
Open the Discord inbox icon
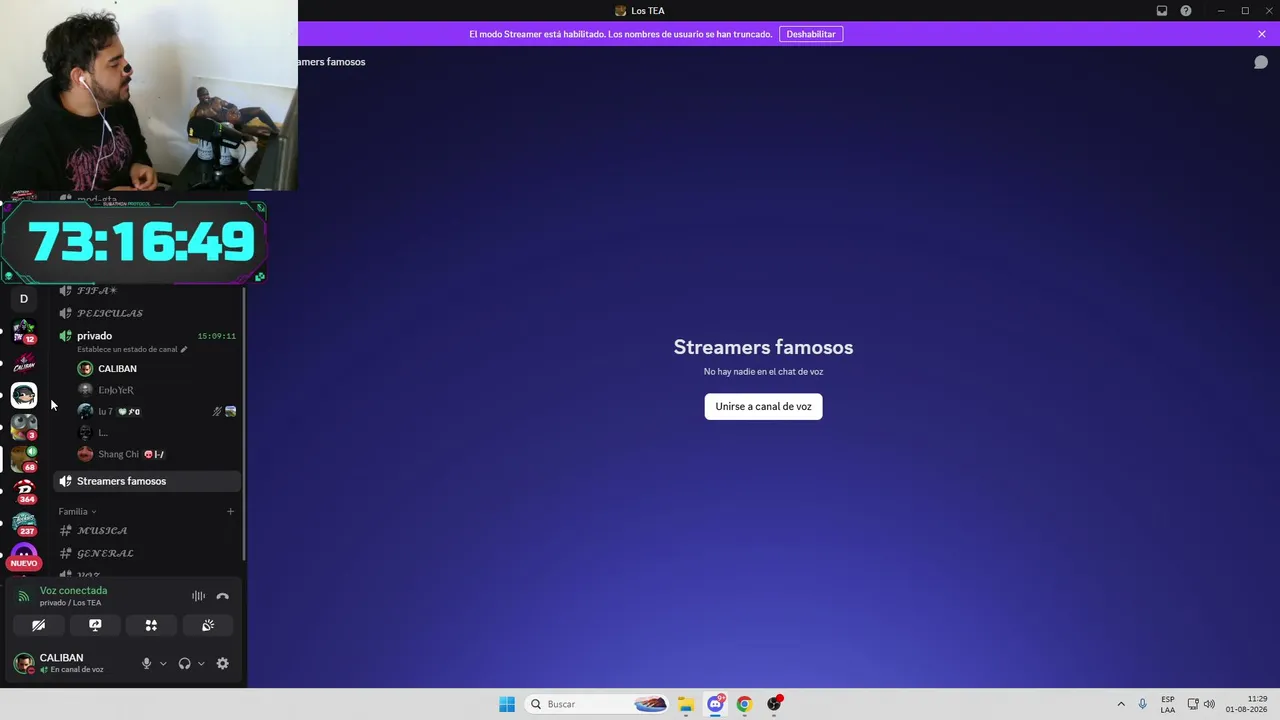[1162, 11]
